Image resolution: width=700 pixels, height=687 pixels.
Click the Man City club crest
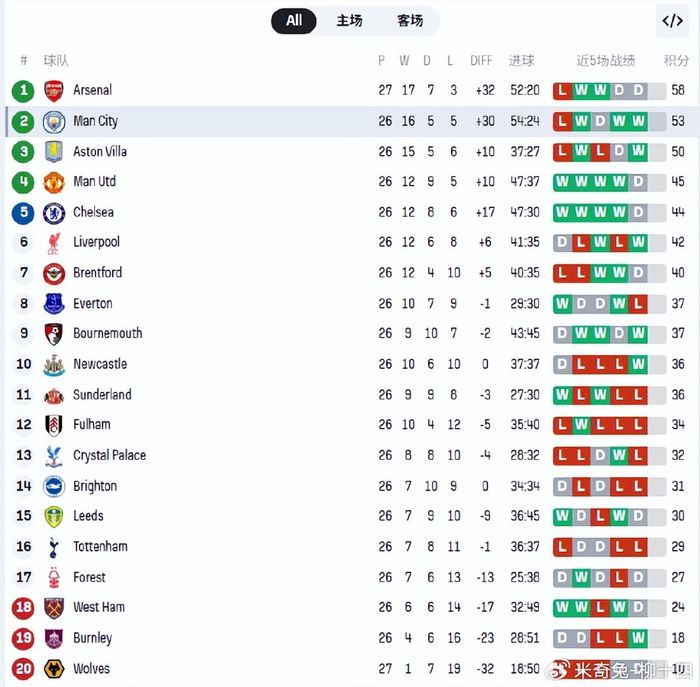[x=54, y=122]
